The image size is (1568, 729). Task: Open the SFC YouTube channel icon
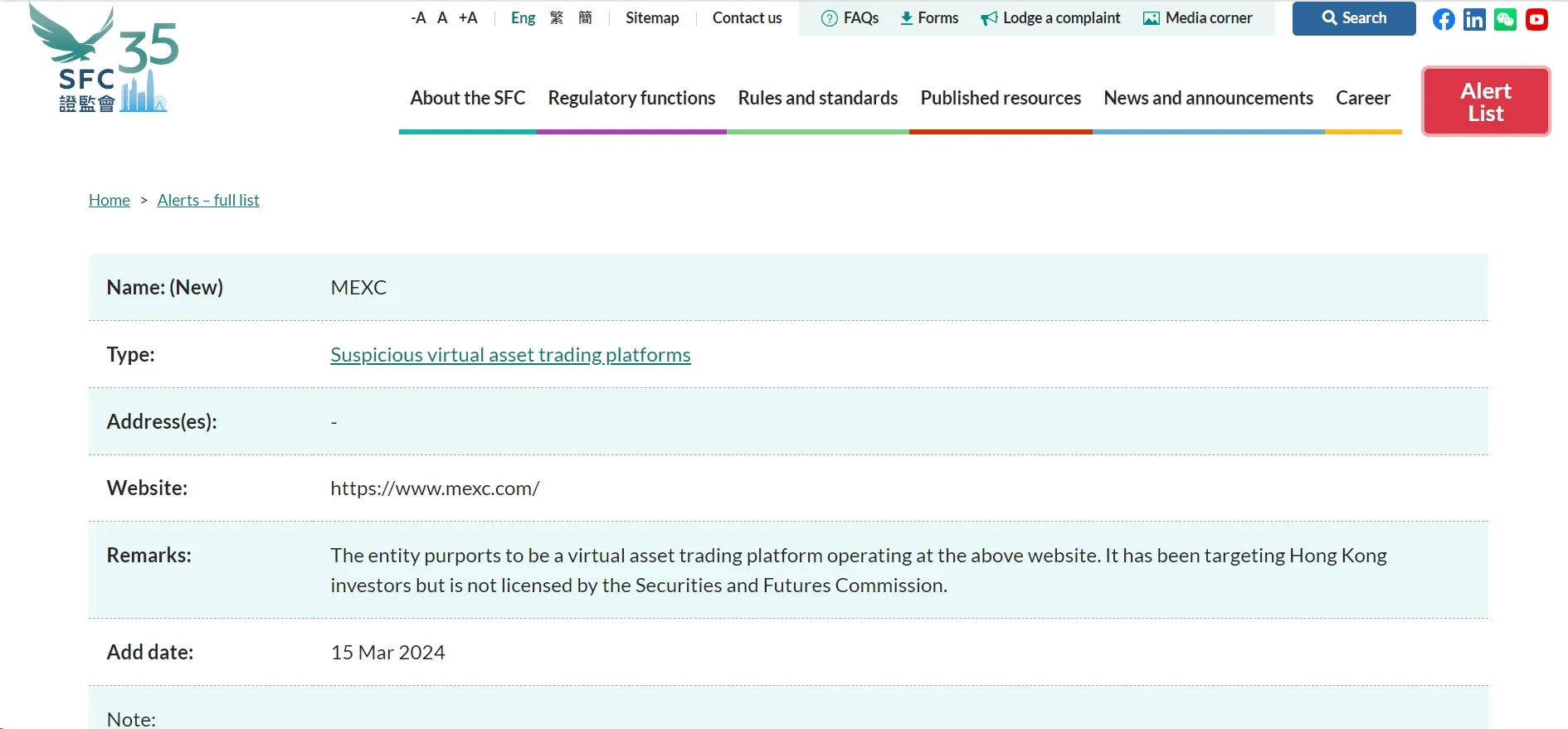tap(1536, 19)
